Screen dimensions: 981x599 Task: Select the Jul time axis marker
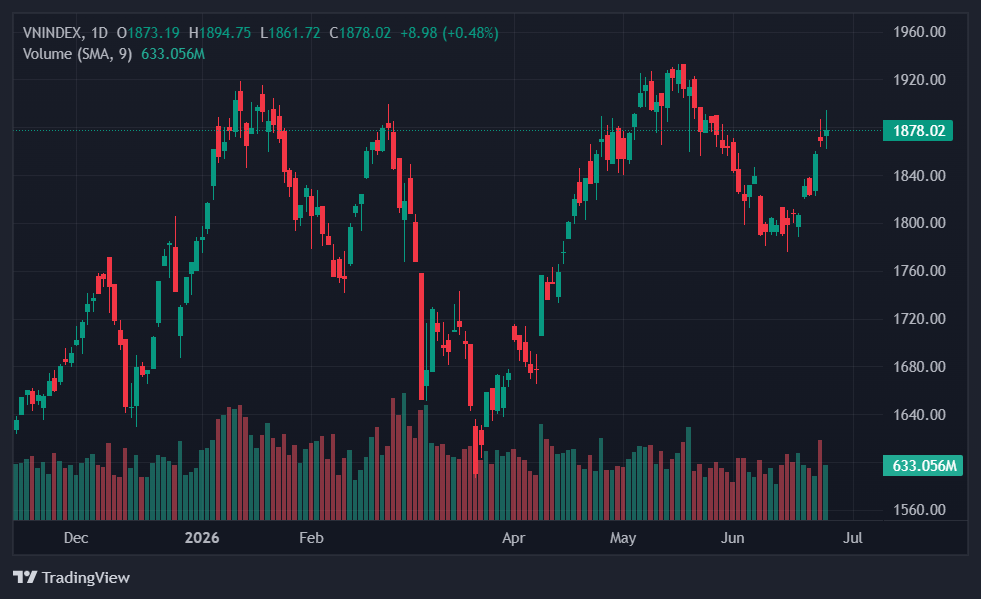[x=853, y=538]
